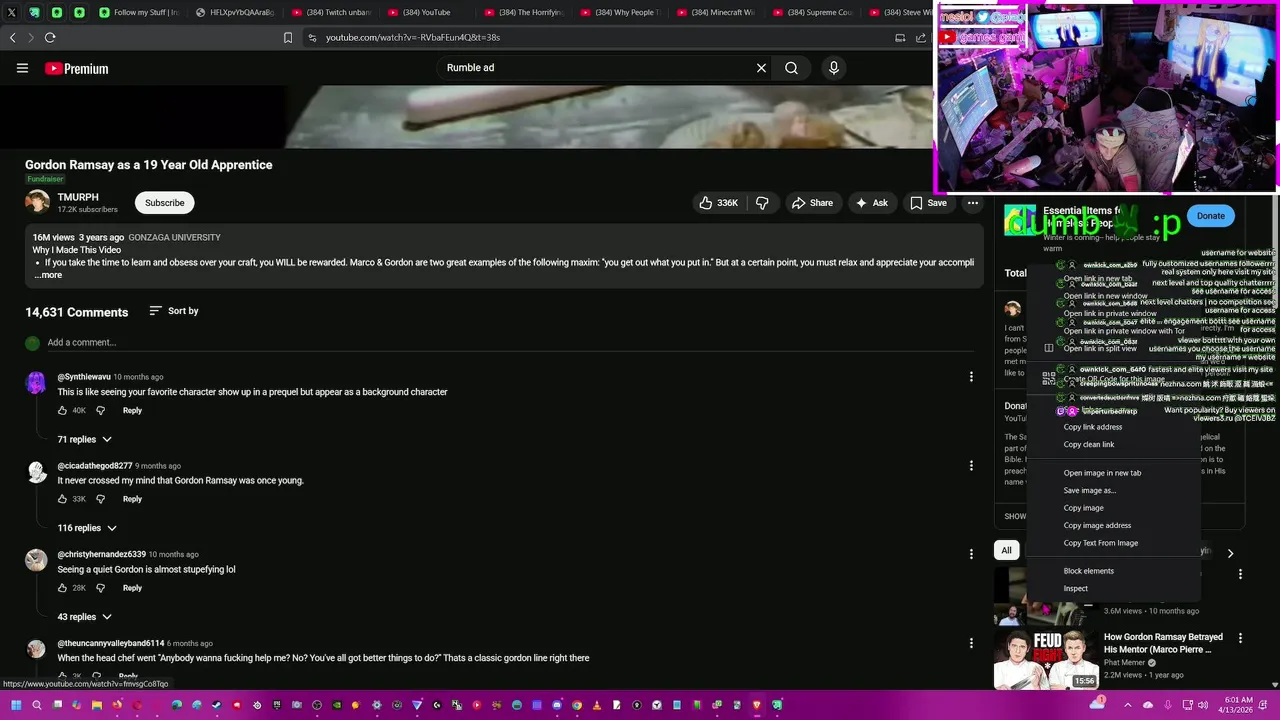
Task: Open Windows taskbar search icon
Action: pos(37,705)
